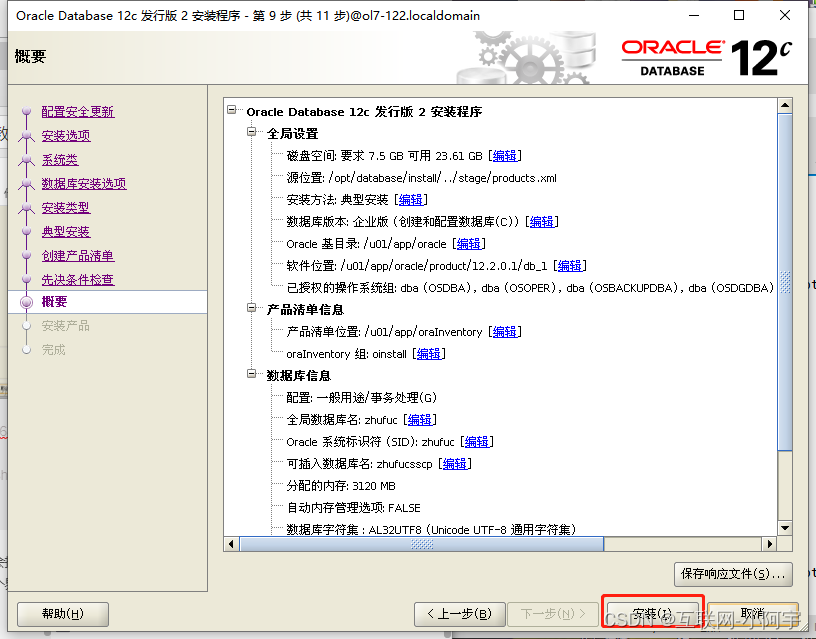Image resolution: width=816 pixels, height=639 pixels.
Task: Start installation with 安装(I) button
Action: coord(652,614)
